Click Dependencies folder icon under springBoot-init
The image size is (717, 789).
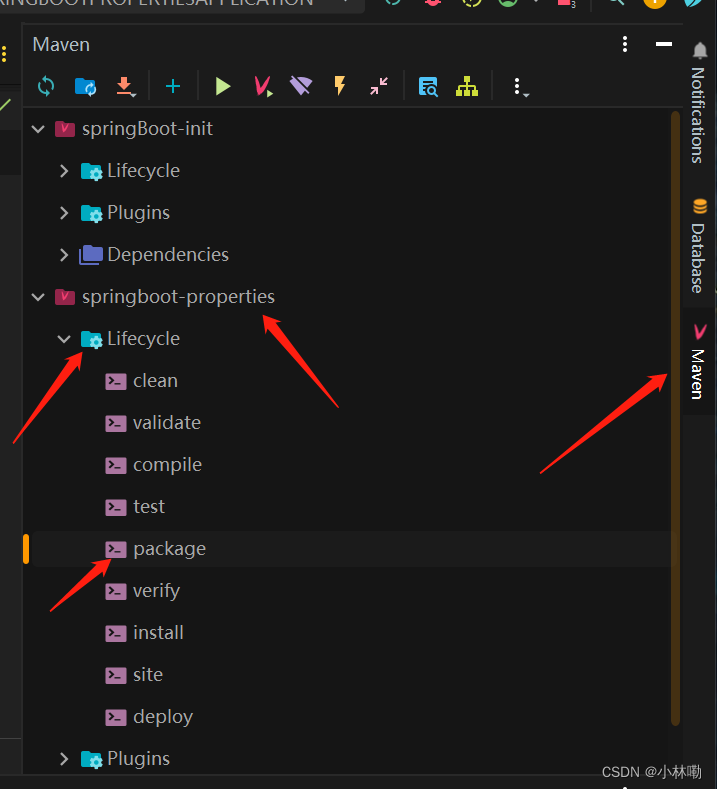[x=91, y=255]
